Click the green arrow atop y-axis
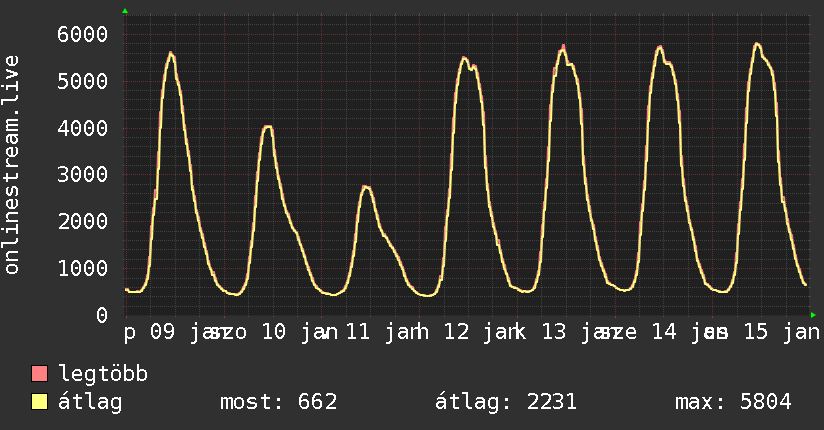 point(125,11)
